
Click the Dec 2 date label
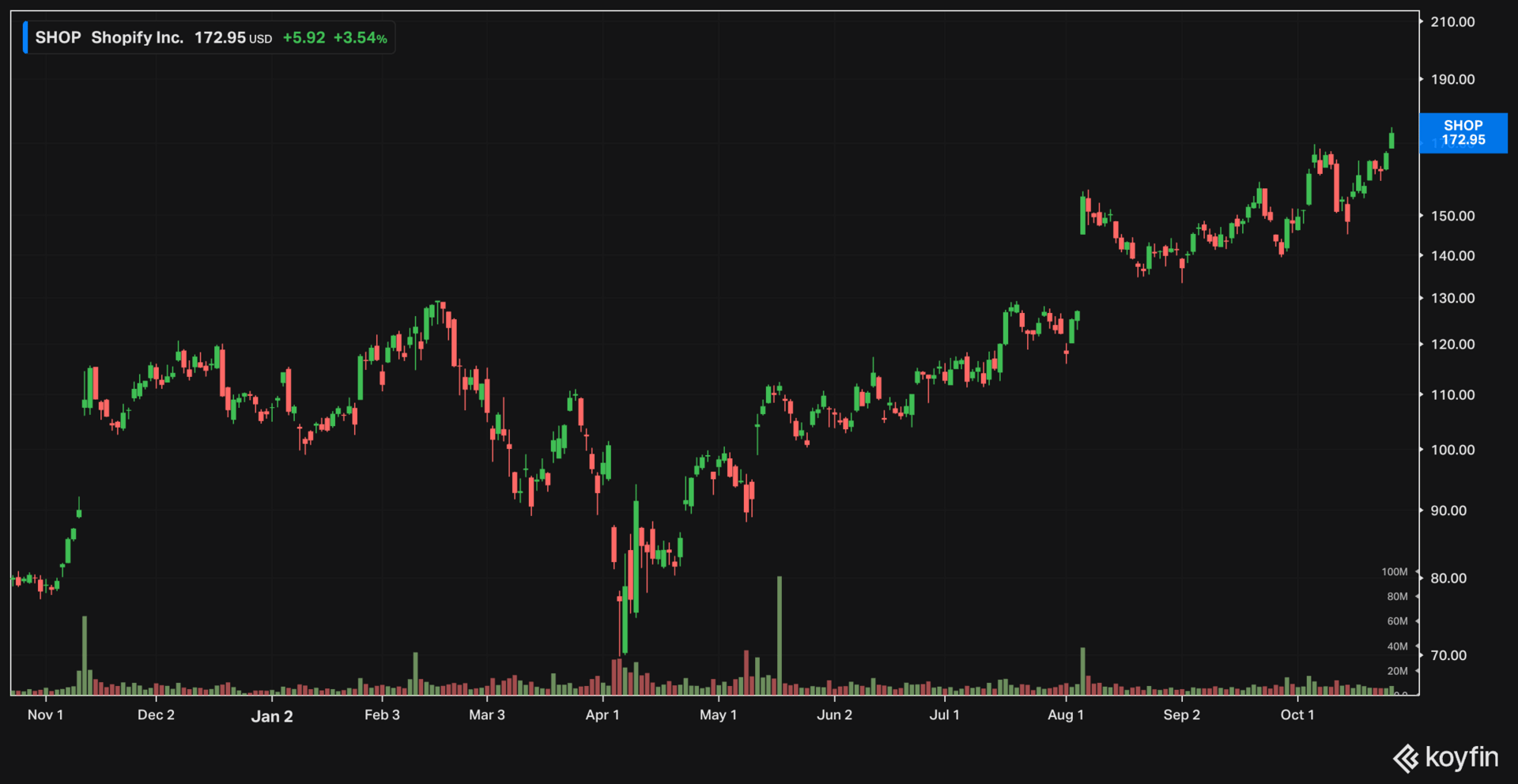coord(156,715)
